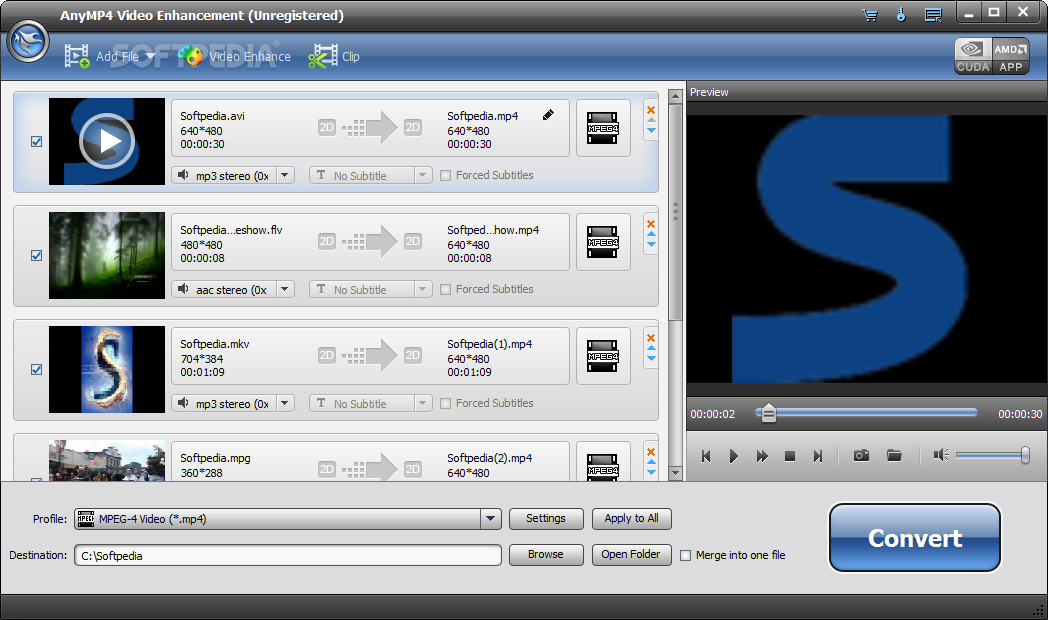The image size is (1048, 620).
Task: Start conversion with Convert button
Action: [x=915, y=538]
